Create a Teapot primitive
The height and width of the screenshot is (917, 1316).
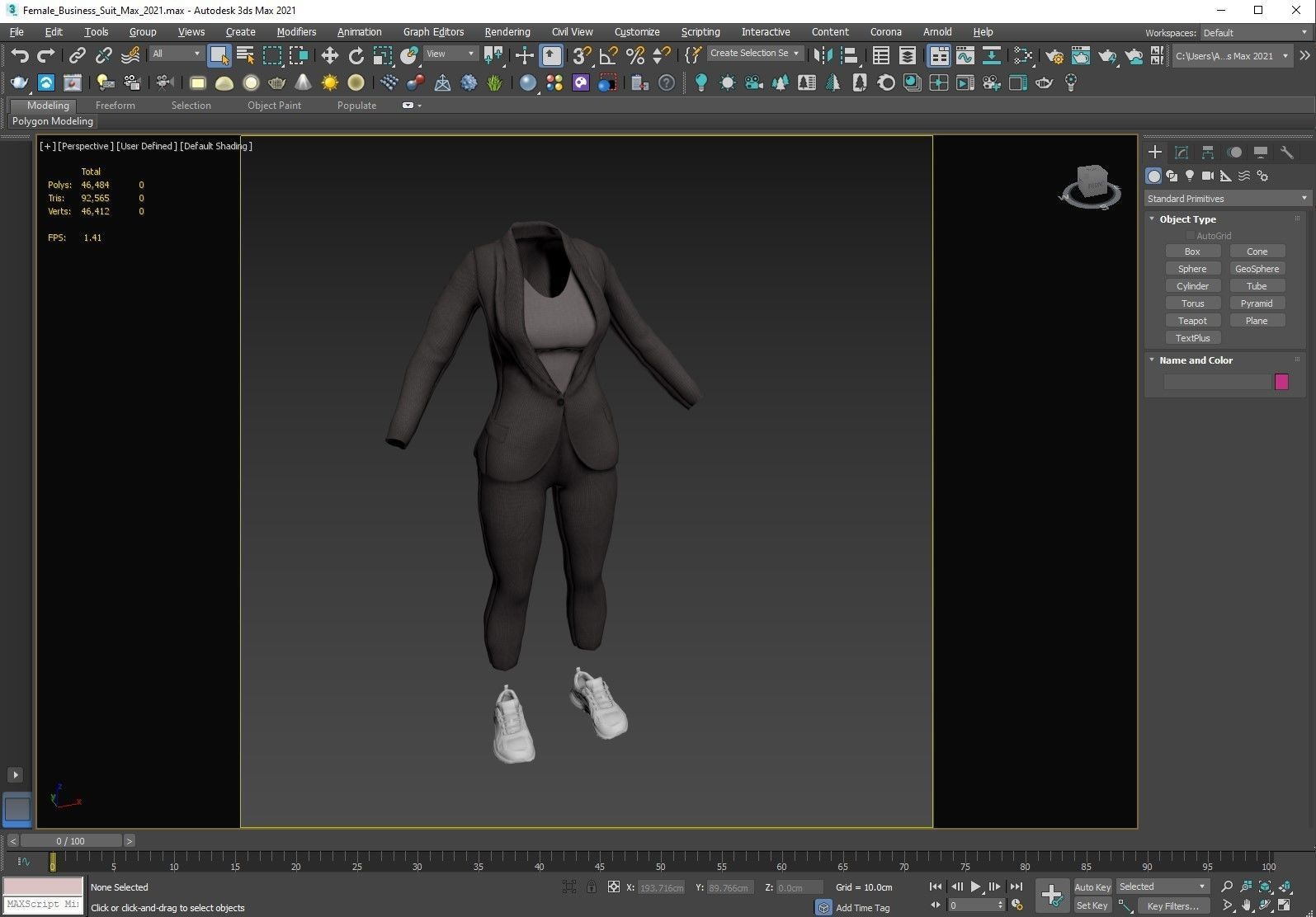[x=1192, y=321]
